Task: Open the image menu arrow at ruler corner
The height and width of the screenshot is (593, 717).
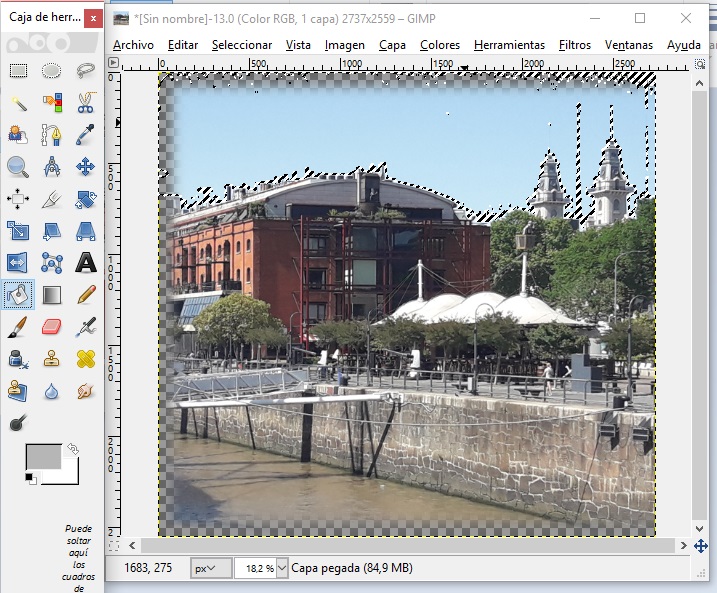Action: click(x=113, y=62)
